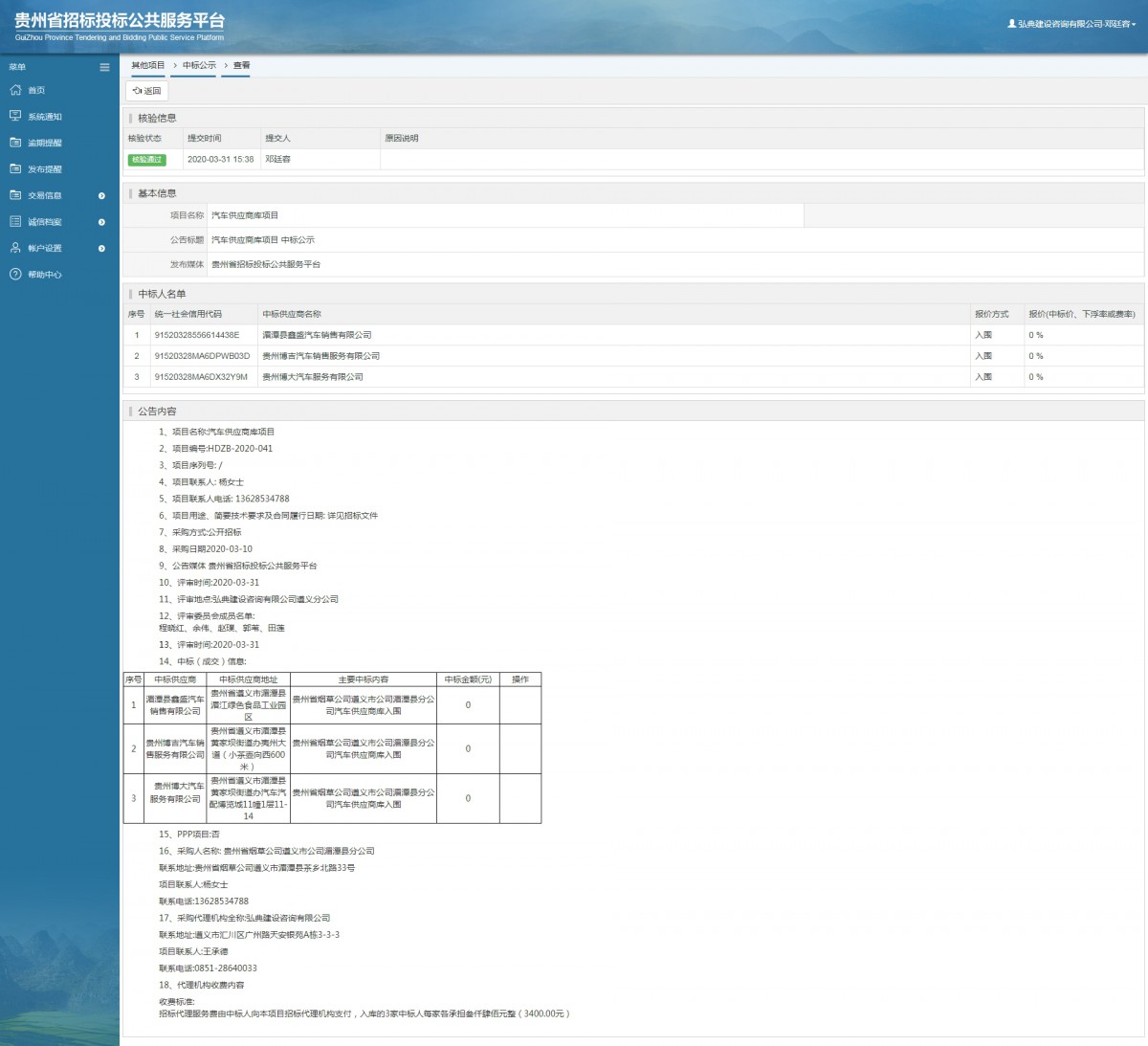The height and width of the screenshot is (1046, 1148).
Task: Click the 统一社会信用代码 column header
Action: pos(188,314)
